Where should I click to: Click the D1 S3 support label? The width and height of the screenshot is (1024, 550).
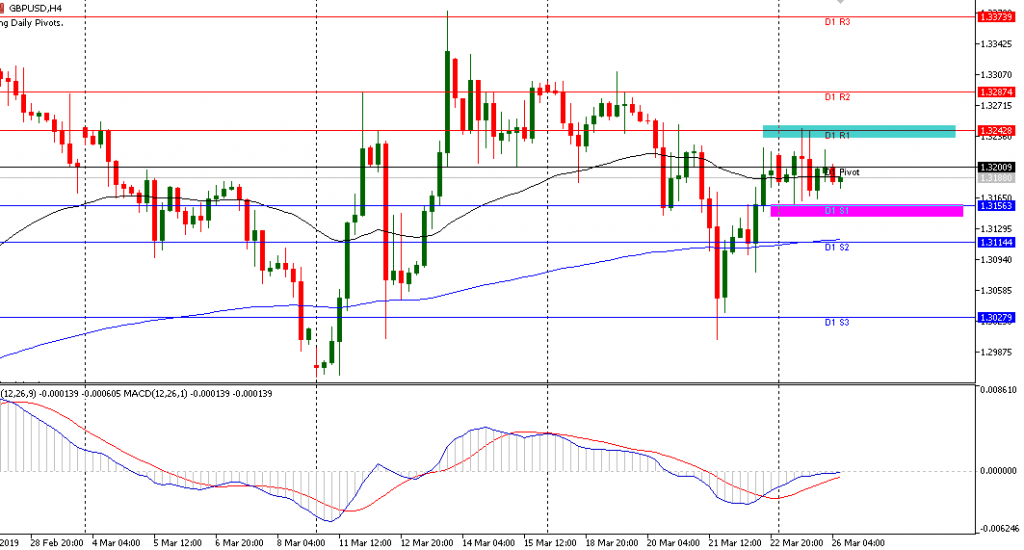pyautogui.click(x=837, y=323)
